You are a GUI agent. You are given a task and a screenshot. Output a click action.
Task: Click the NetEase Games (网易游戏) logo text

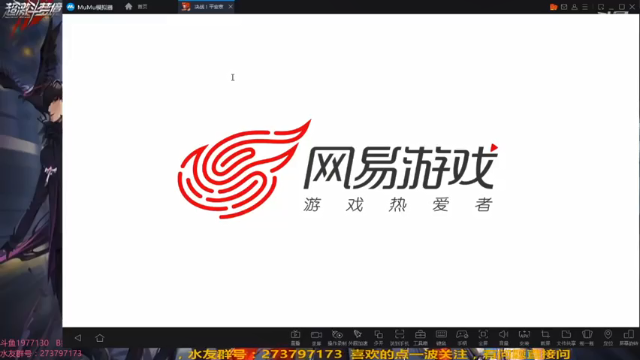[x=401, y=167]
